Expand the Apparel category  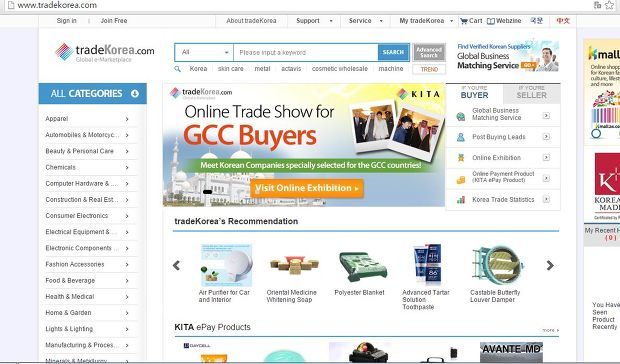[127, 119]
